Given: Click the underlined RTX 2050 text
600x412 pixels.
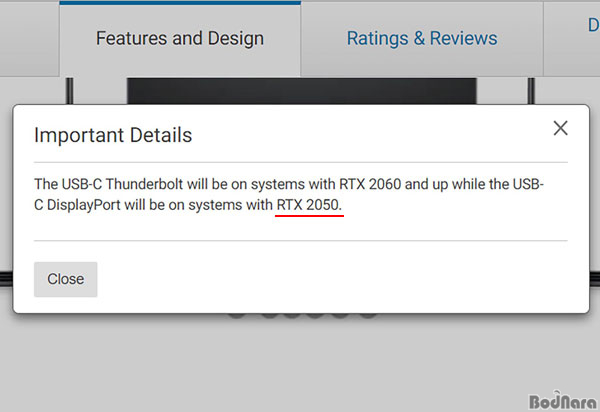Looking at the screenshot, I should 308,205.
